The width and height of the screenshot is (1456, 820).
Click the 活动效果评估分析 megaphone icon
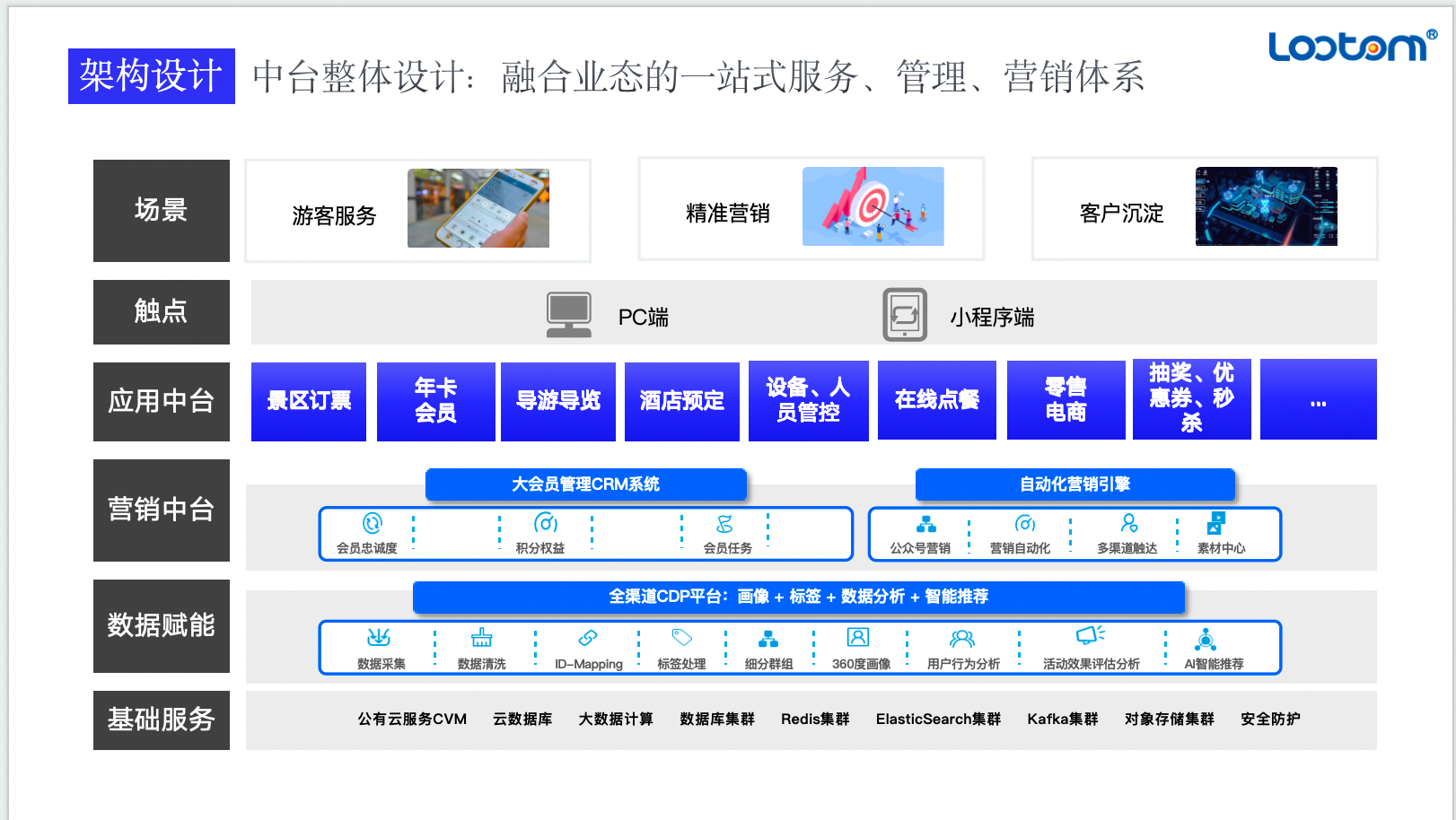[1091, 635]
